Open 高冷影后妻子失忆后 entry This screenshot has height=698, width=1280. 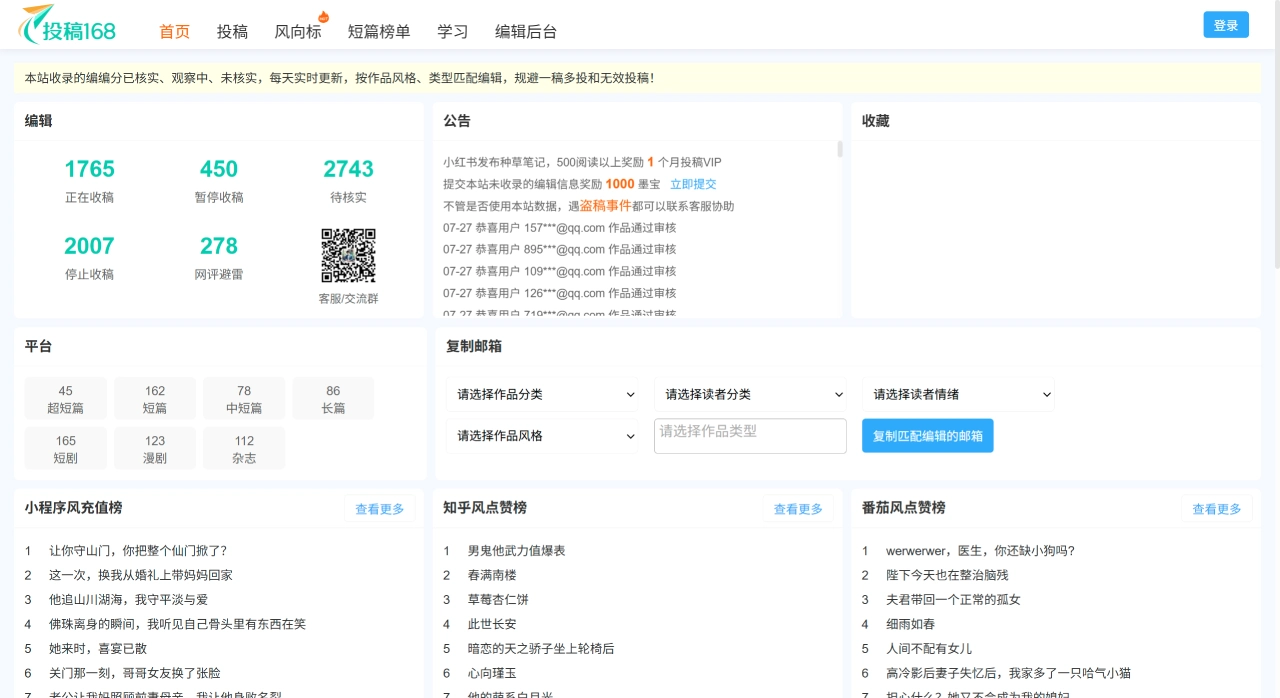click(1008, 673)
